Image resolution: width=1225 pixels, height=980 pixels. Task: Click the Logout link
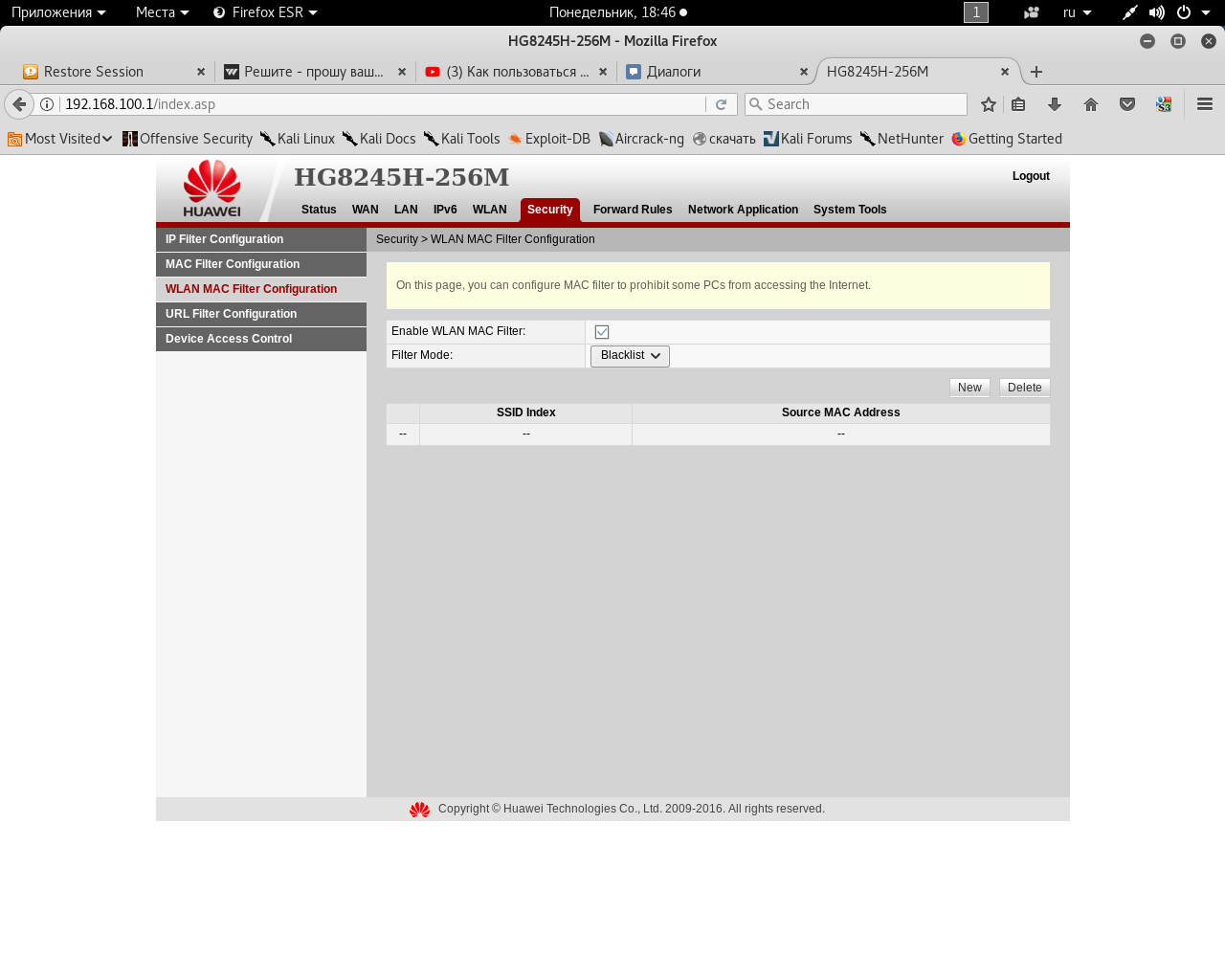point(1031,176)
